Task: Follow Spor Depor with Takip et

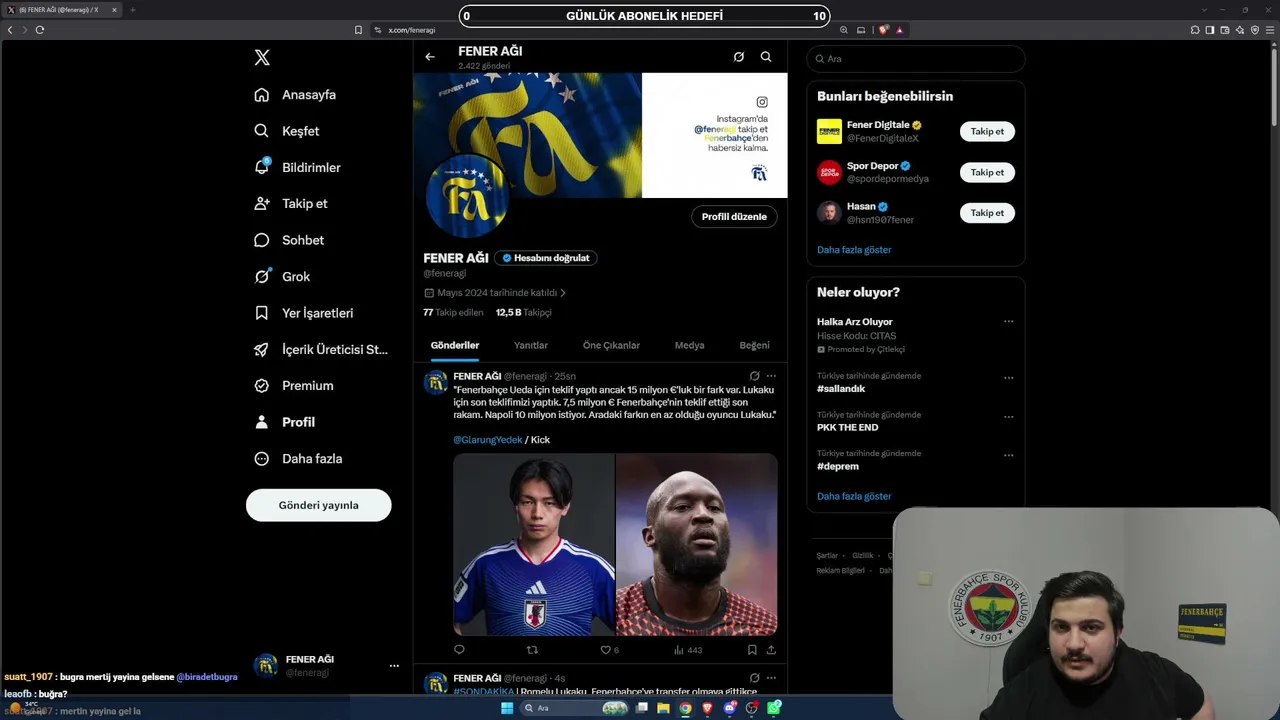Action: (x=987, y=172)
